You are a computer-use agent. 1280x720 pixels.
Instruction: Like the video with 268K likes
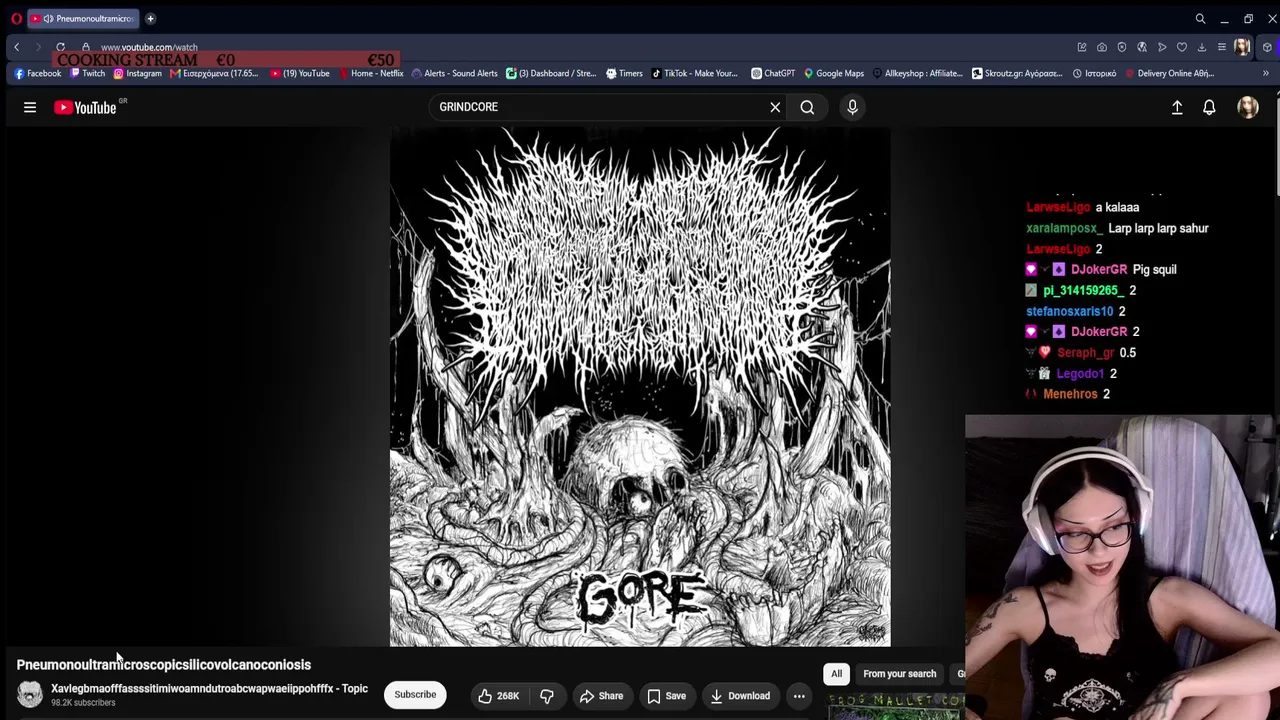pyautogui.click(x=498, y=696)
